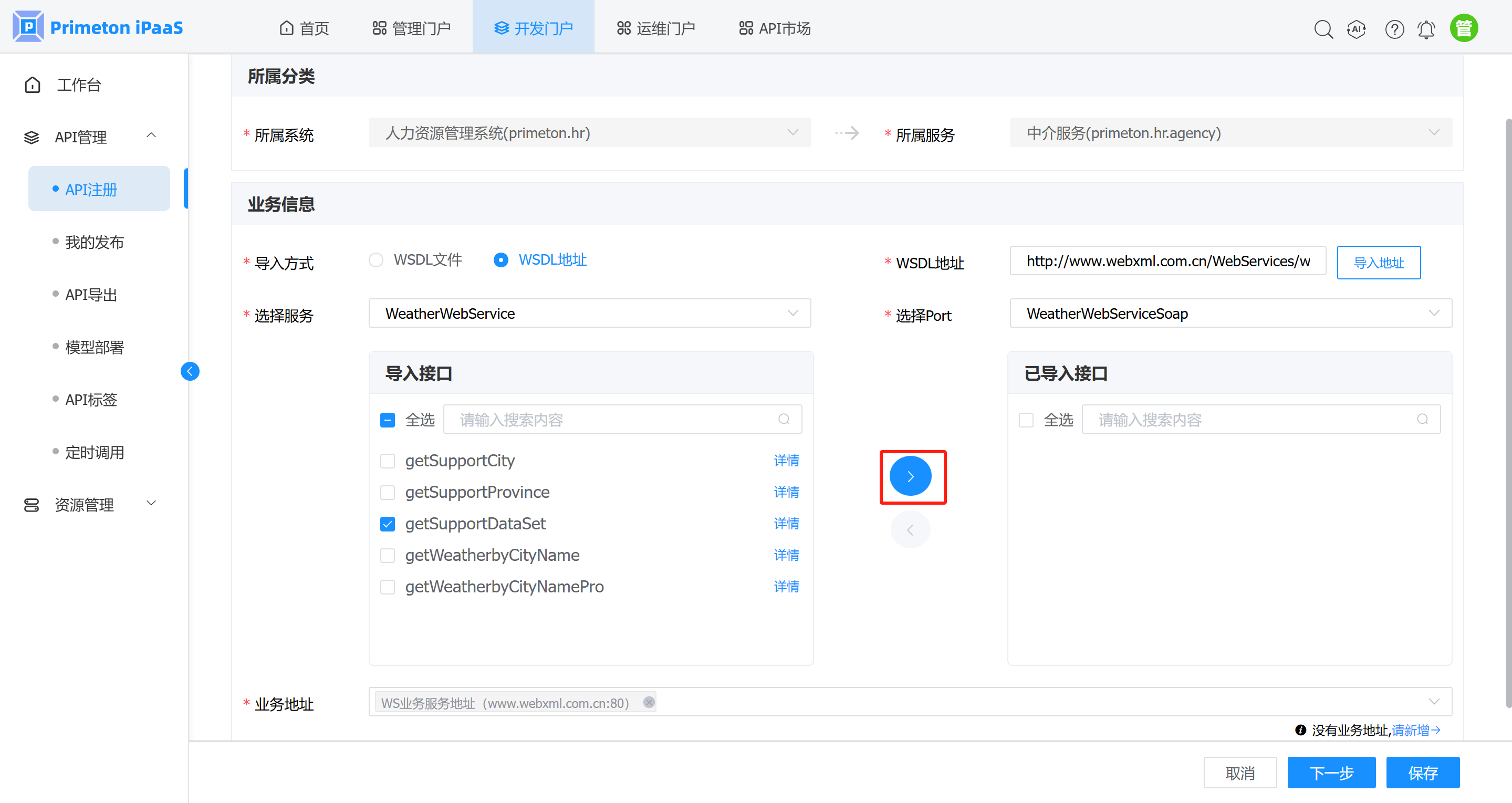Image resolution: width=1512 pixels, height=803 pixels.
Task: Collapse the sidebar with blue arrow
Action: point(190,371)
